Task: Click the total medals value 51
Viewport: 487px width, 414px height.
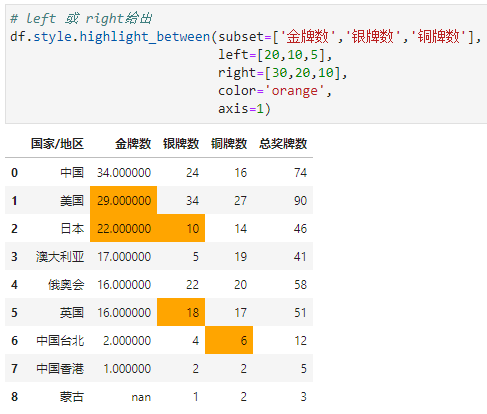Action: (x=300, y=313)
